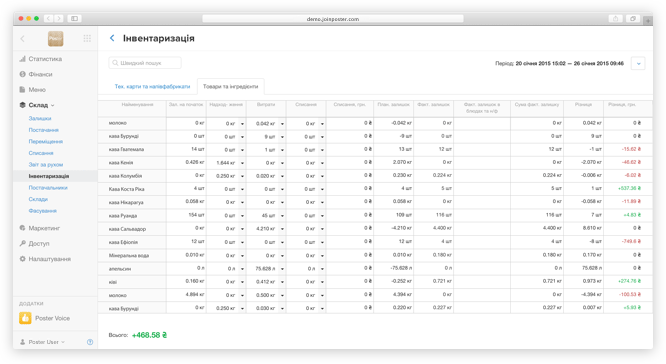Open the Переміщення submenu link
The height and width of the screenshot is (364, 666).
point(45,141)
